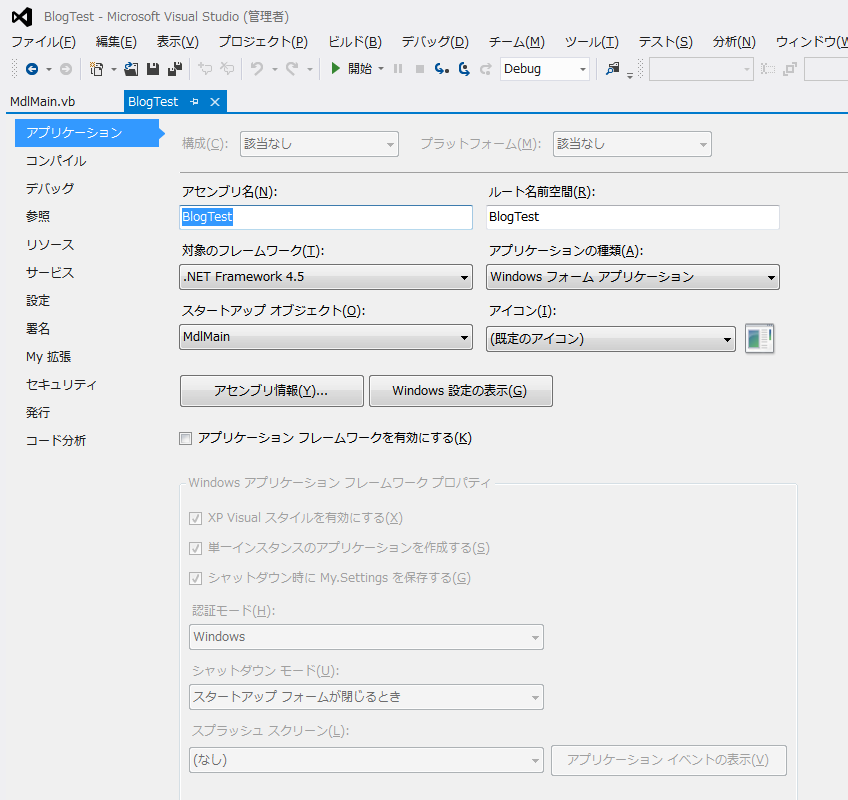This screenshot has height=800, width=848.
Task: Open the startup object MdlMain dropdown
Action: 326,337
